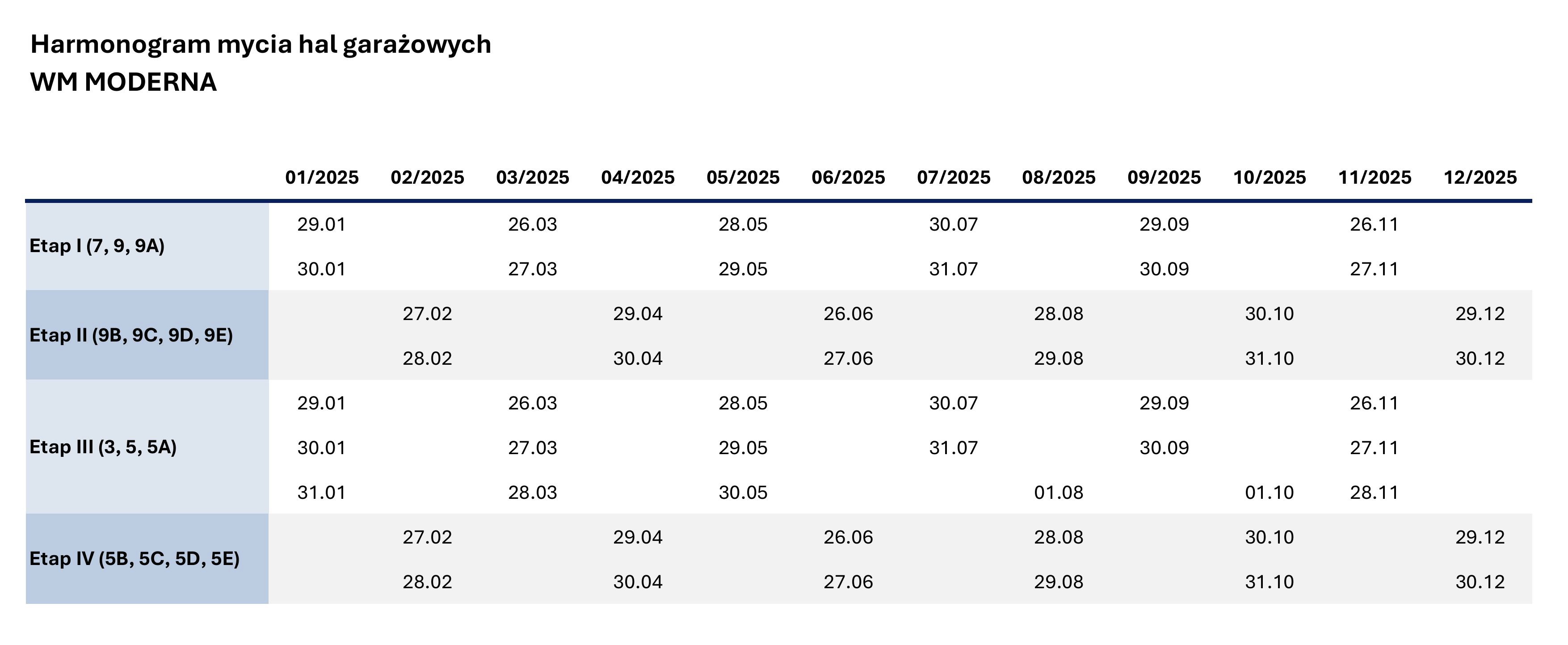This screenshot has width=1568, height=645.
Task: Select the Etap I (7, 9, 9A) row label
Action: (x=97, y=246)
